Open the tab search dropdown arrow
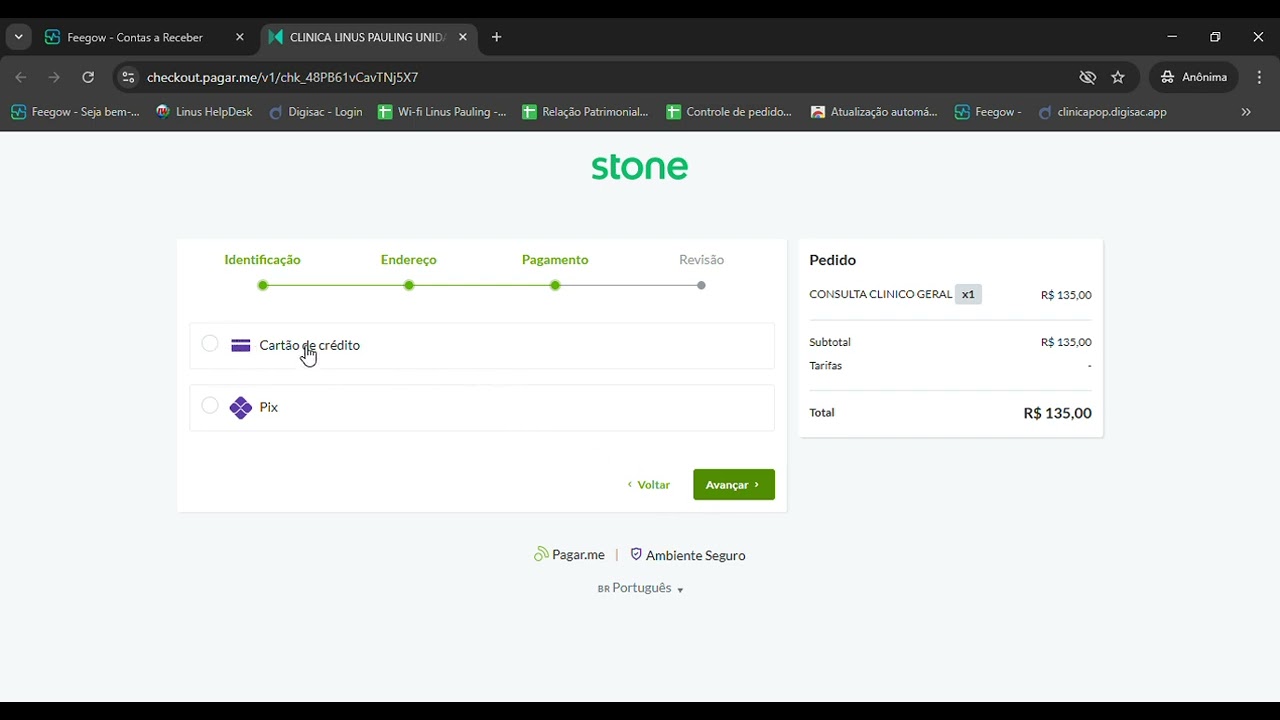Image resolution: width=1280 pixels, height=720 pixels. (x=18, y=37)
